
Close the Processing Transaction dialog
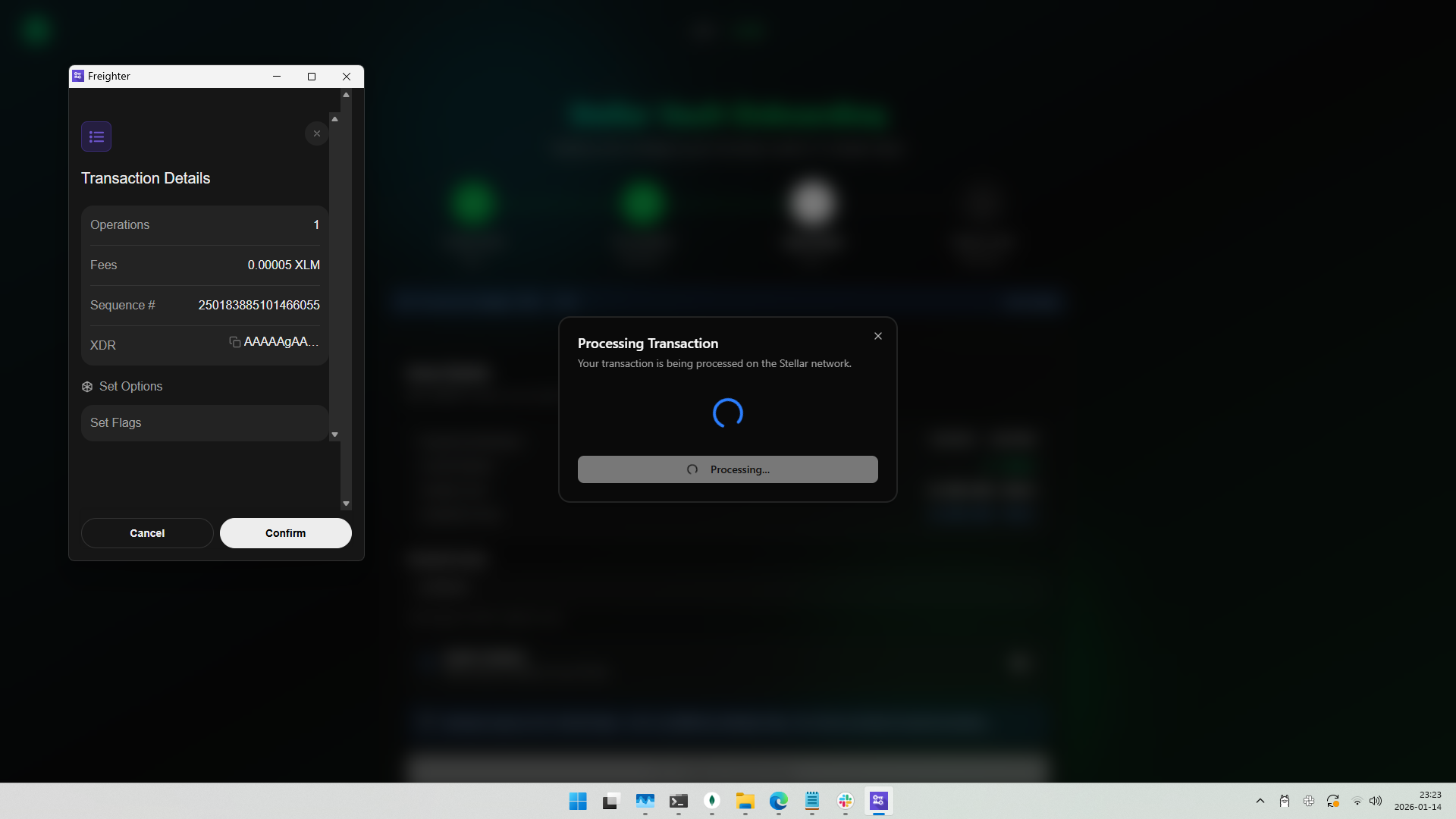pos(877,335)
